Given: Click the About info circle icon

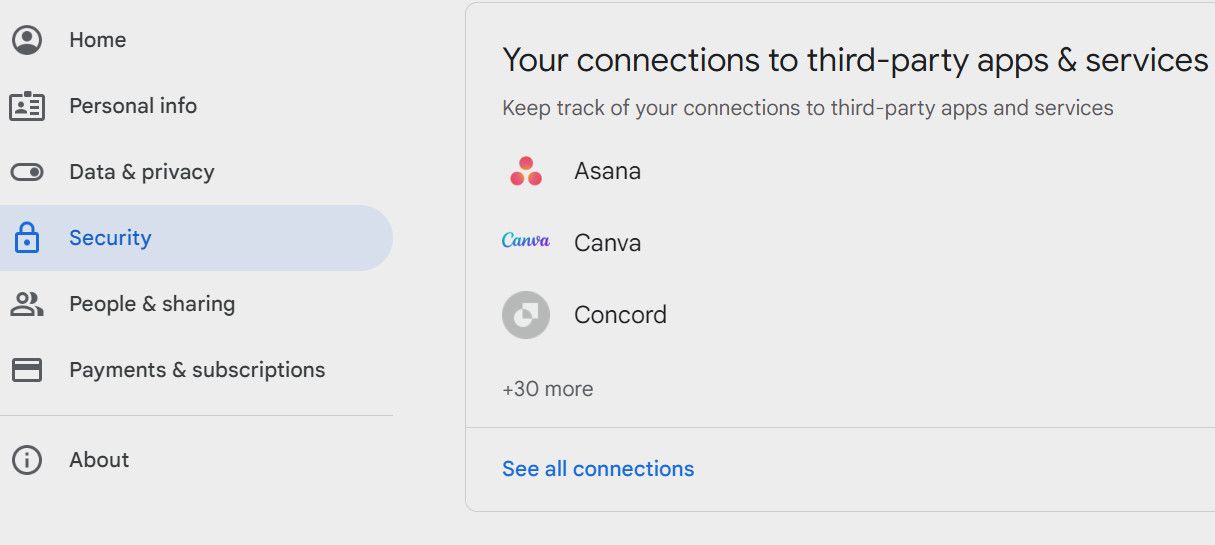Looking at the screenshot, I should 27,460.
